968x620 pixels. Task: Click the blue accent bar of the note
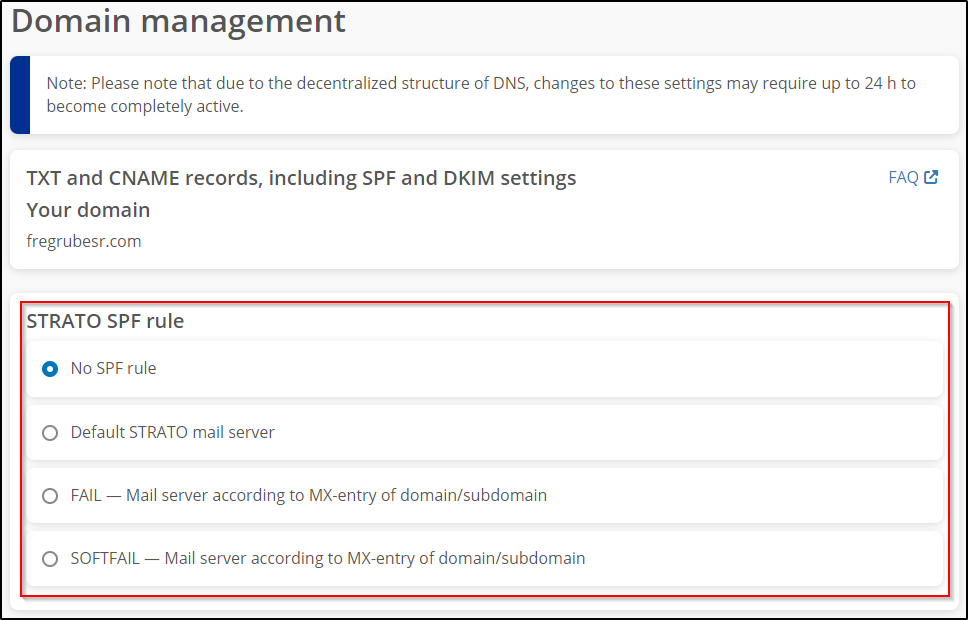(19, 95)
